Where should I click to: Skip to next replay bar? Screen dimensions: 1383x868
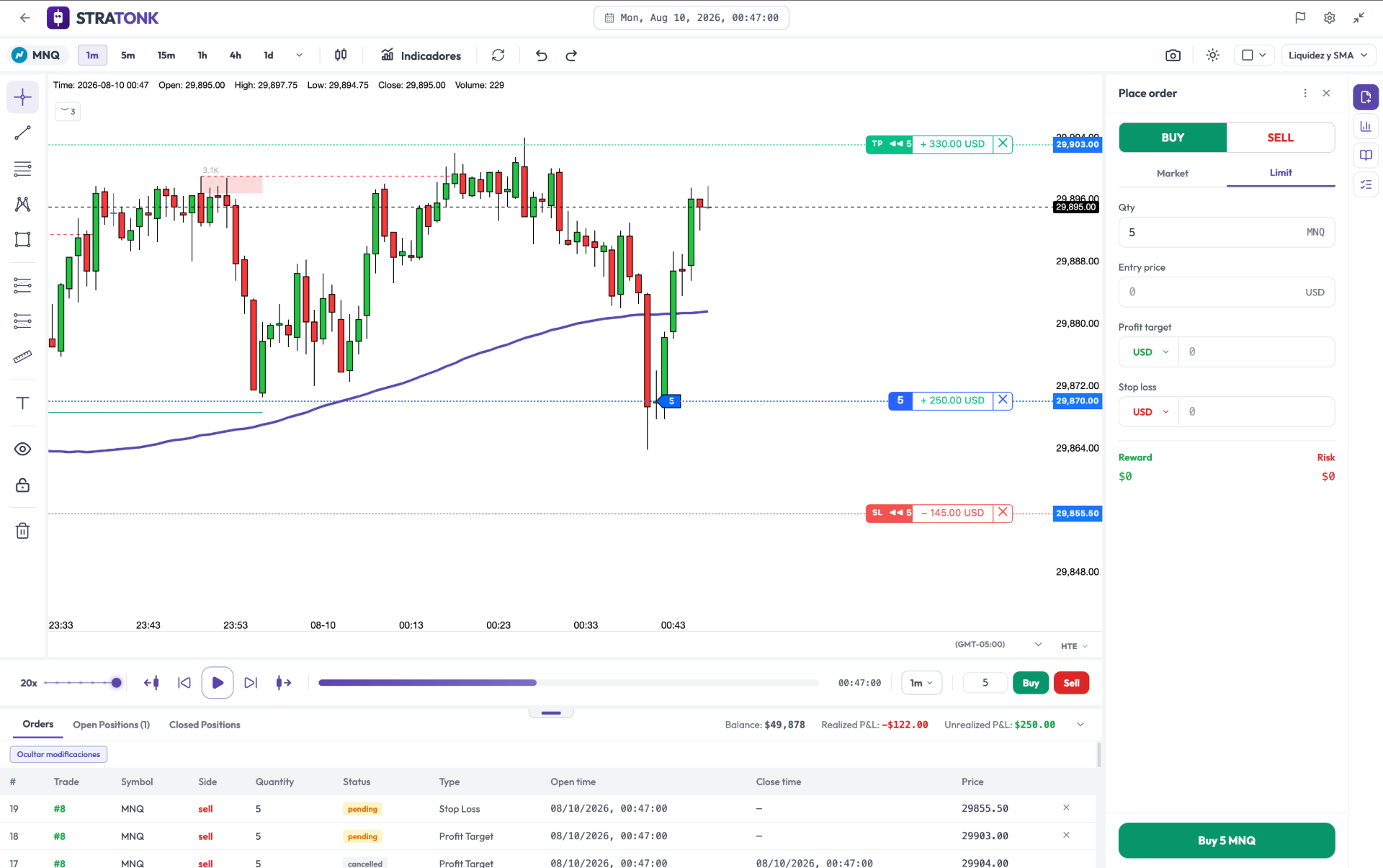tap(251, 683)
